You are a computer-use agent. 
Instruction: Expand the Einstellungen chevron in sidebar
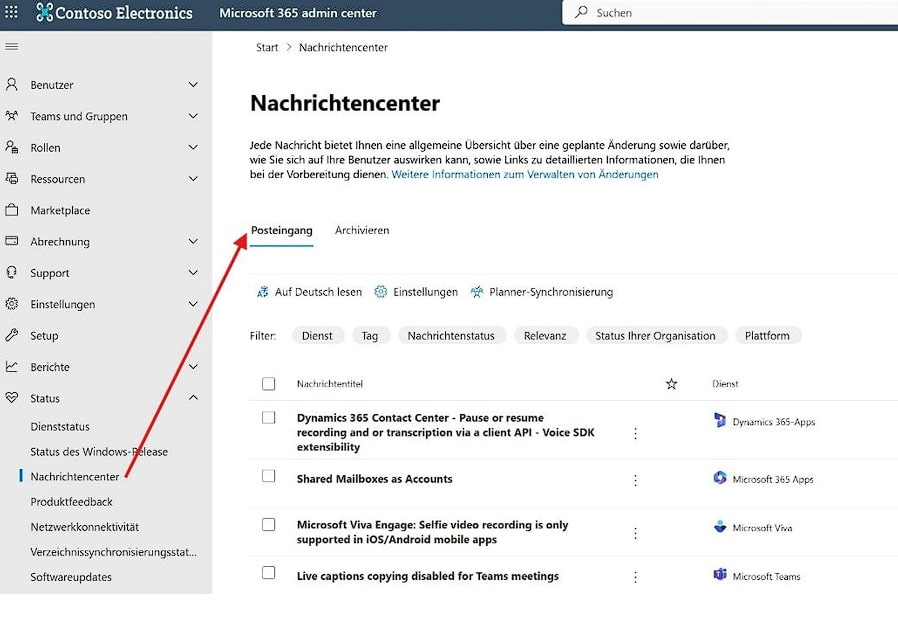[194, 304]
